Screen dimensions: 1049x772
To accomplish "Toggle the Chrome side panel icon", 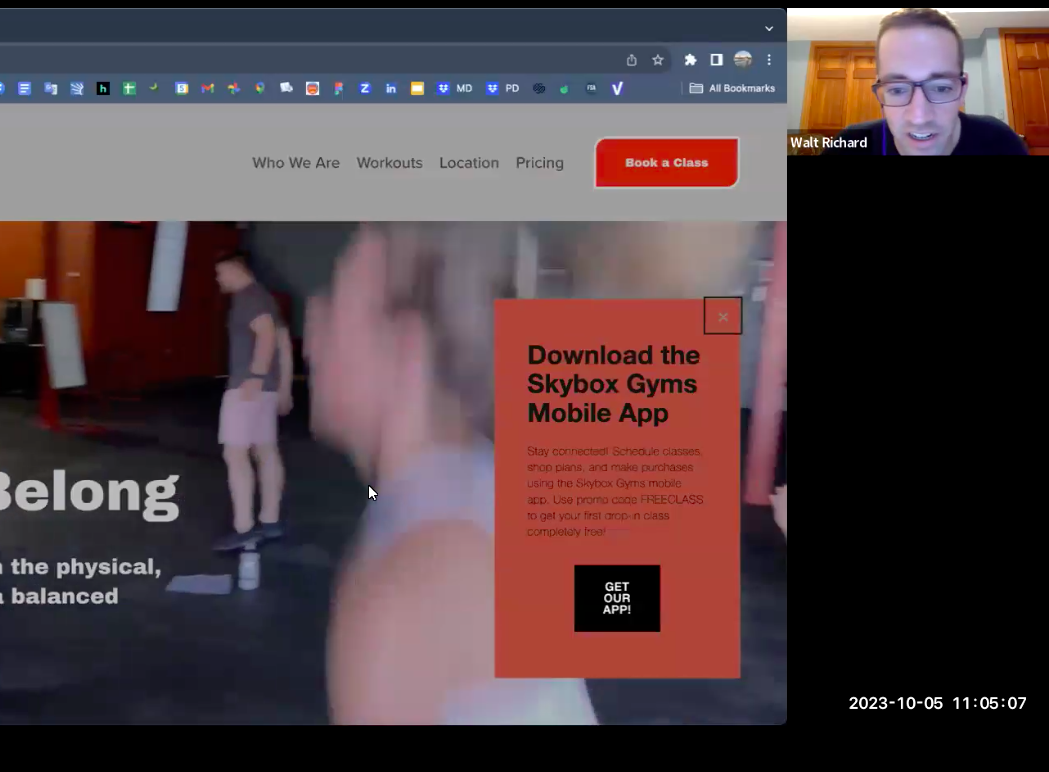I will (x=717, y=60).
